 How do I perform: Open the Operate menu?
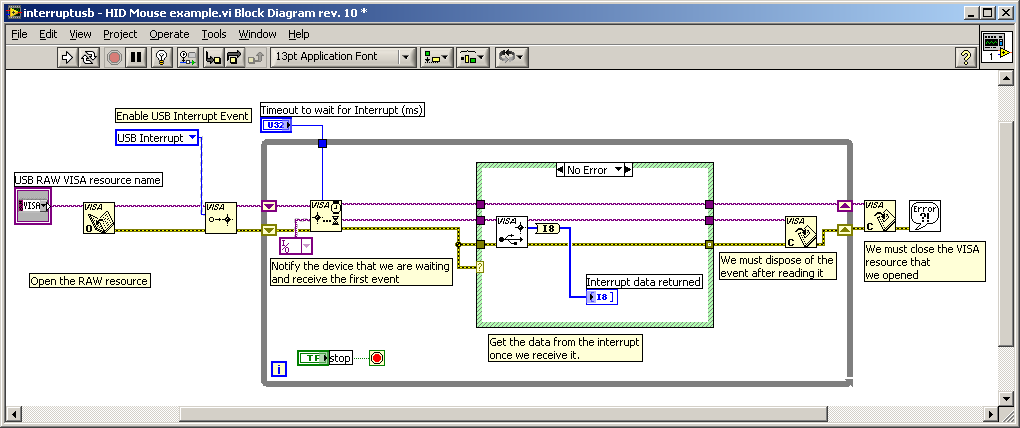click(x=169, y=34)
